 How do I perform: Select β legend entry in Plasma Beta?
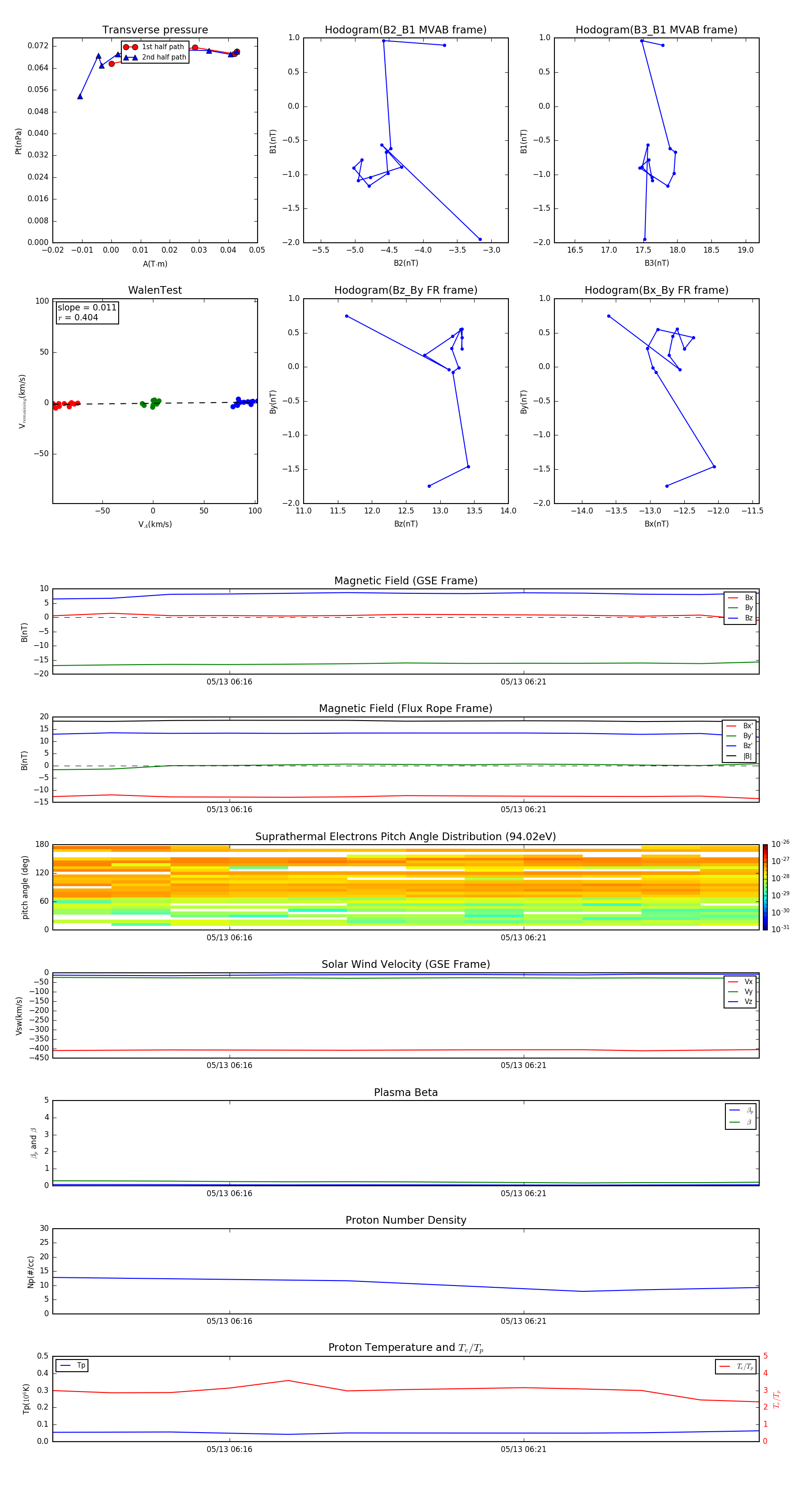pyautogui.click(x=741, y=1122)
